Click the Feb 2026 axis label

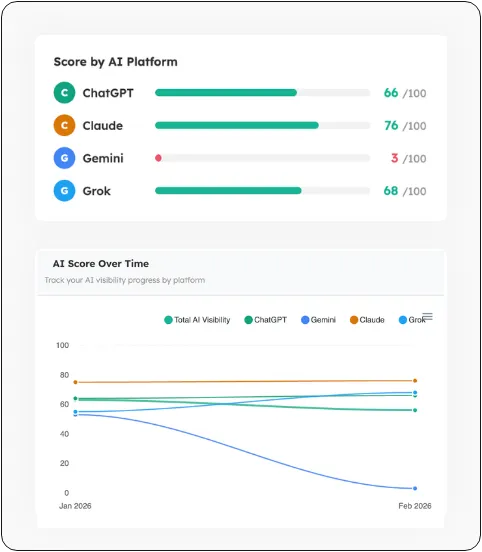415,506
